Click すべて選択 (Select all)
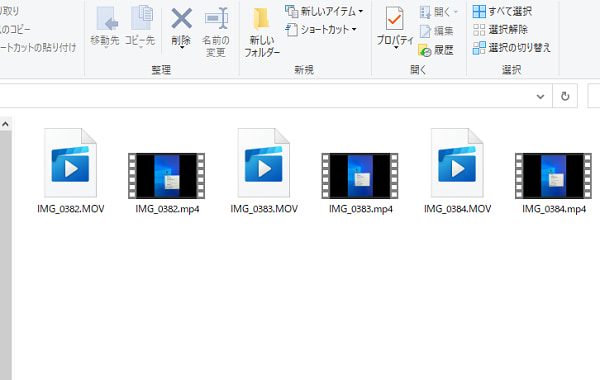This screenshot has height=380, width=600. pyautogui.click(x=502, y=11)
